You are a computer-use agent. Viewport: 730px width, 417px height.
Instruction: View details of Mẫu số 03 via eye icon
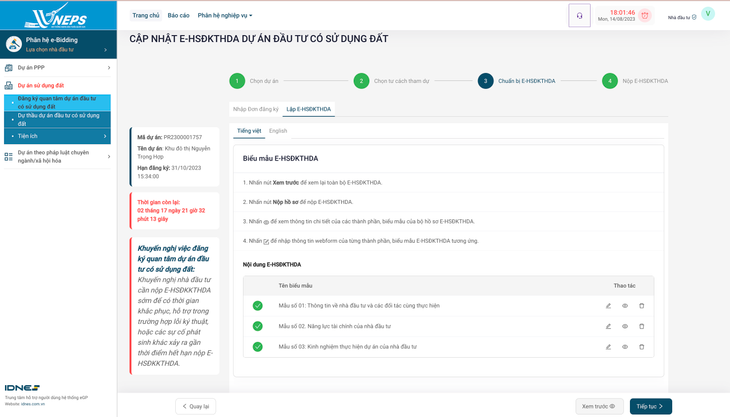coord(625,347)
